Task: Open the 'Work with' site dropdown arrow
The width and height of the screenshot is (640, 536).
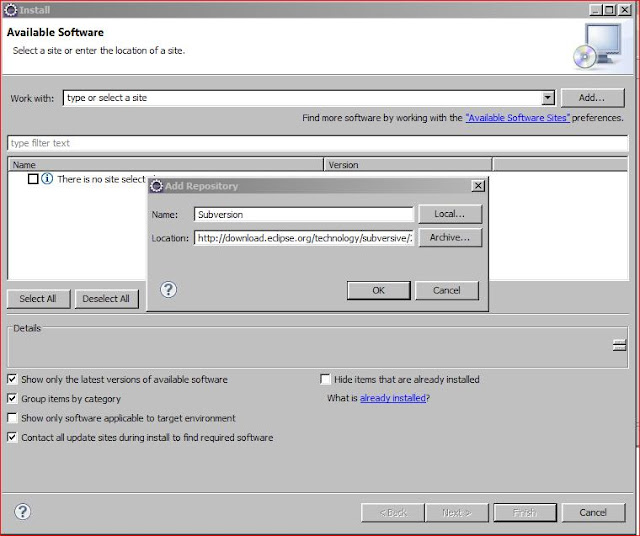Action: (547, 98)
